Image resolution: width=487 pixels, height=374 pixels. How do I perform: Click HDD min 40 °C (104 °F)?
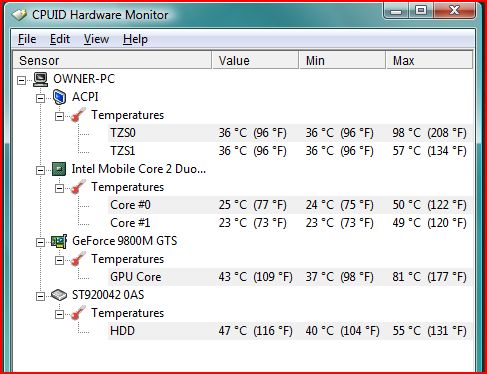pos(342,331)
